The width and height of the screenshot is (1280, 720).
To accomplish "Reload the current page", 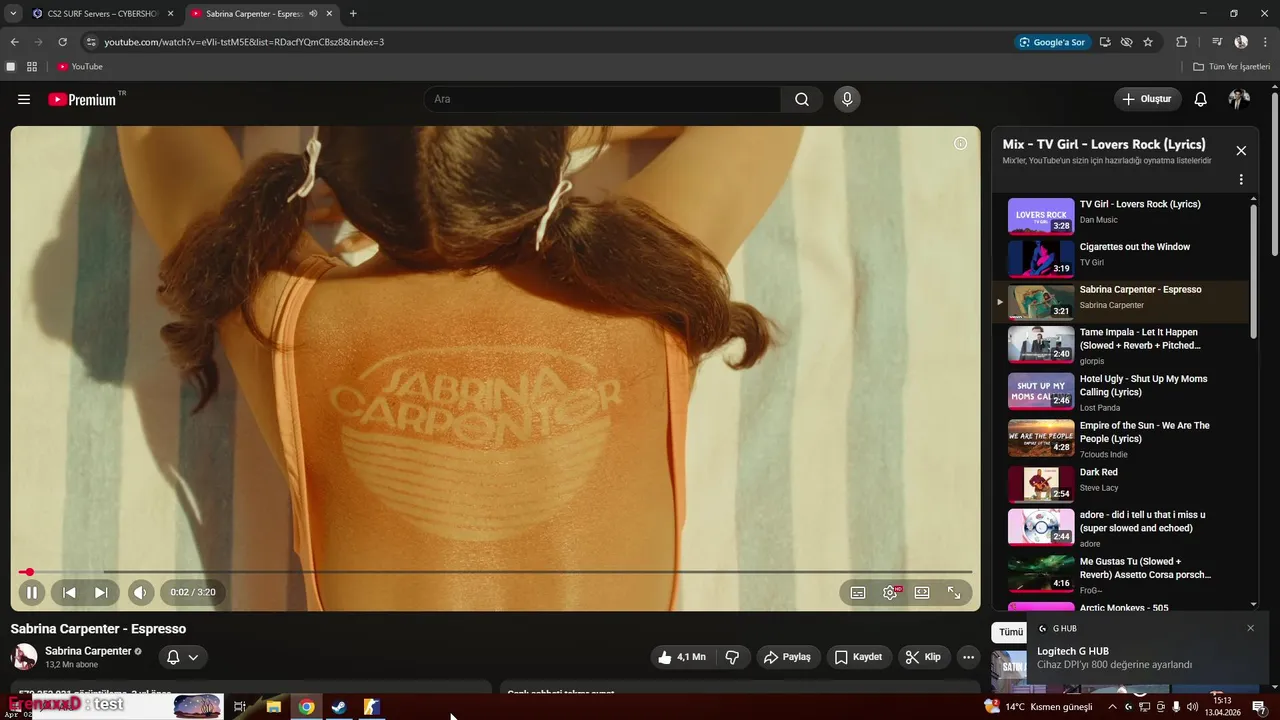I will click(62, 42).
